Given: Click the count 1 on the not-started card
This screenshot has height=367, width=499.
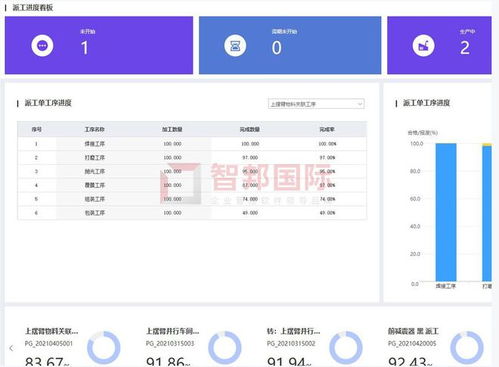Looking at the screenshot, I should [x=85, y=48].
